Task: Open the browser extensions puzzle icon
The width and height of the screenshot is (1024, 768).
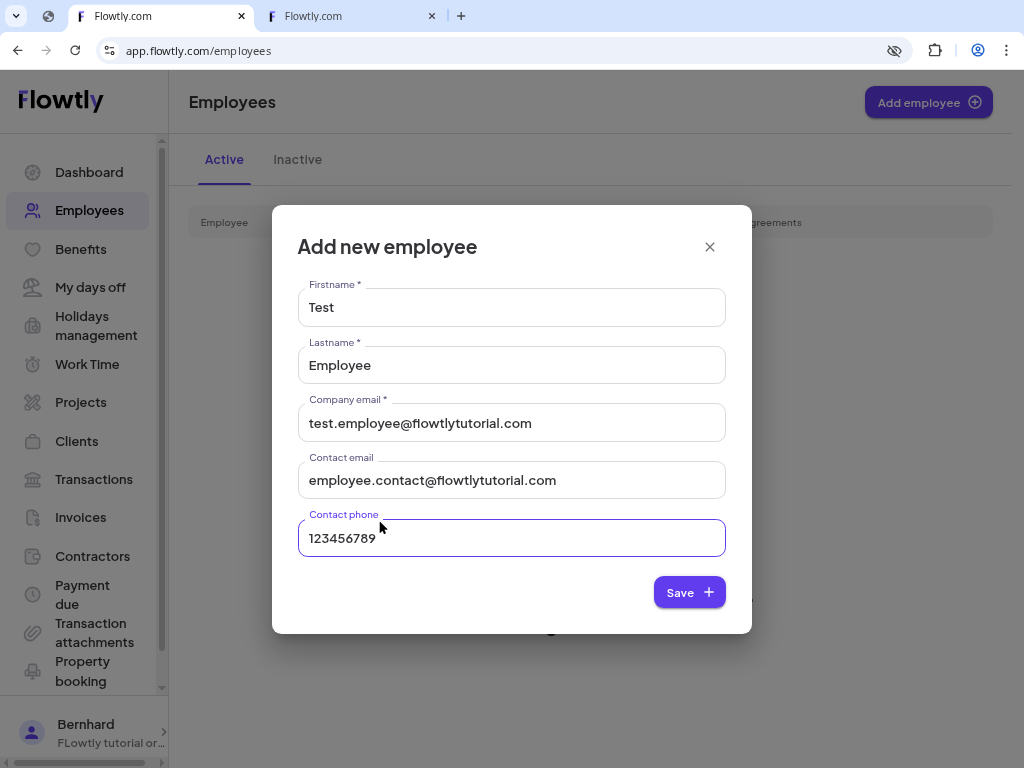Action: (934, 50)
